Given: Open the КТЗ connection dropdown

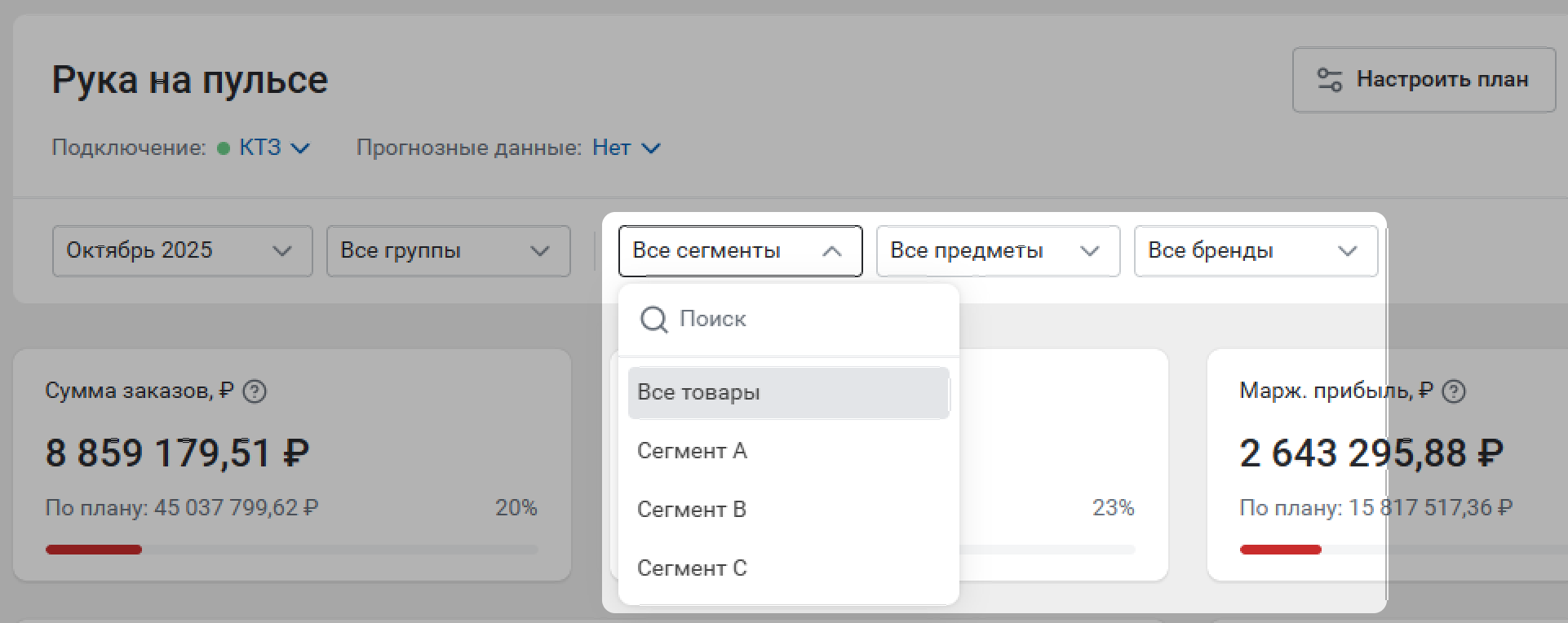Looking at the screenshot, I should click(273, 148).
